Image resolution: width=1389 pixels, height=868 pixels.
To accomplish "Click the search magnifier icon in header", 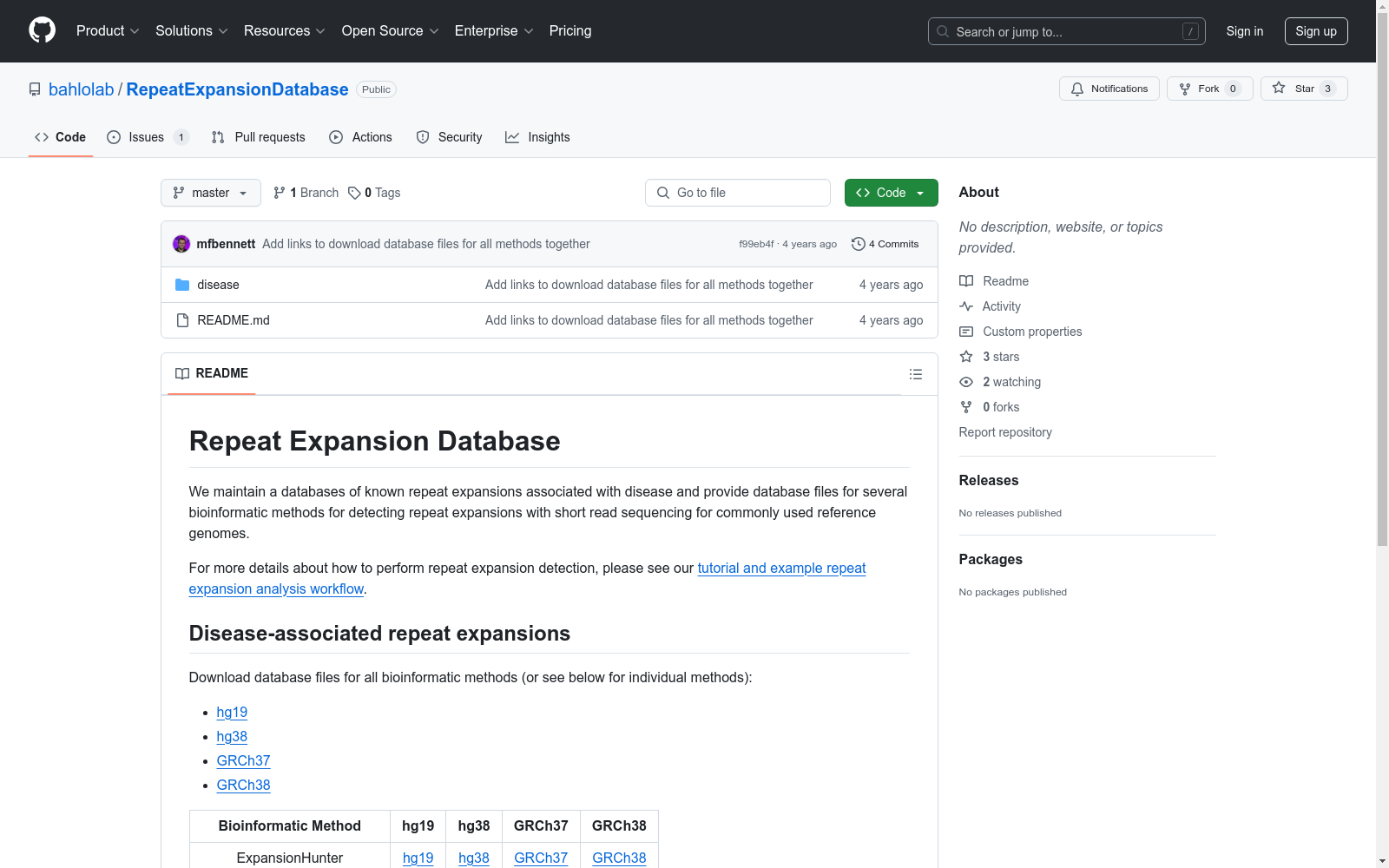I will 943,31.
